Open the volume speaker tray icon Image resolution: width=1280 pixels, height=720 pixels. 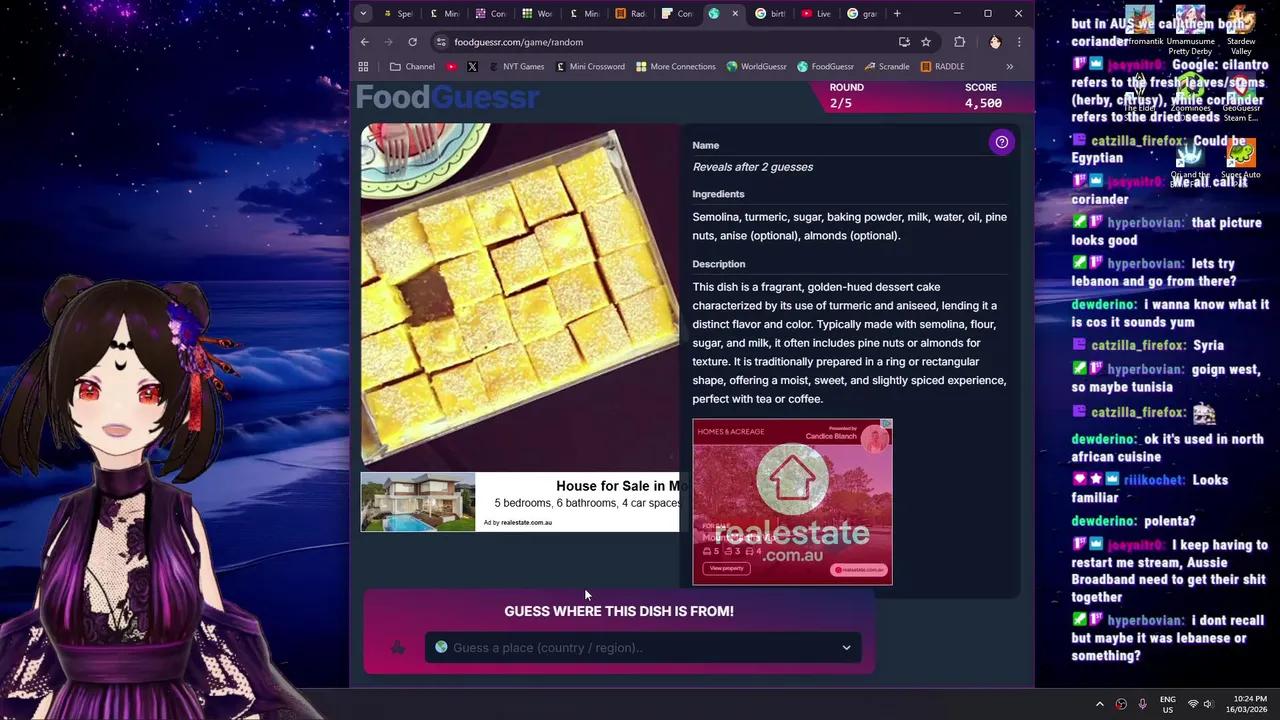(1208, 704)
